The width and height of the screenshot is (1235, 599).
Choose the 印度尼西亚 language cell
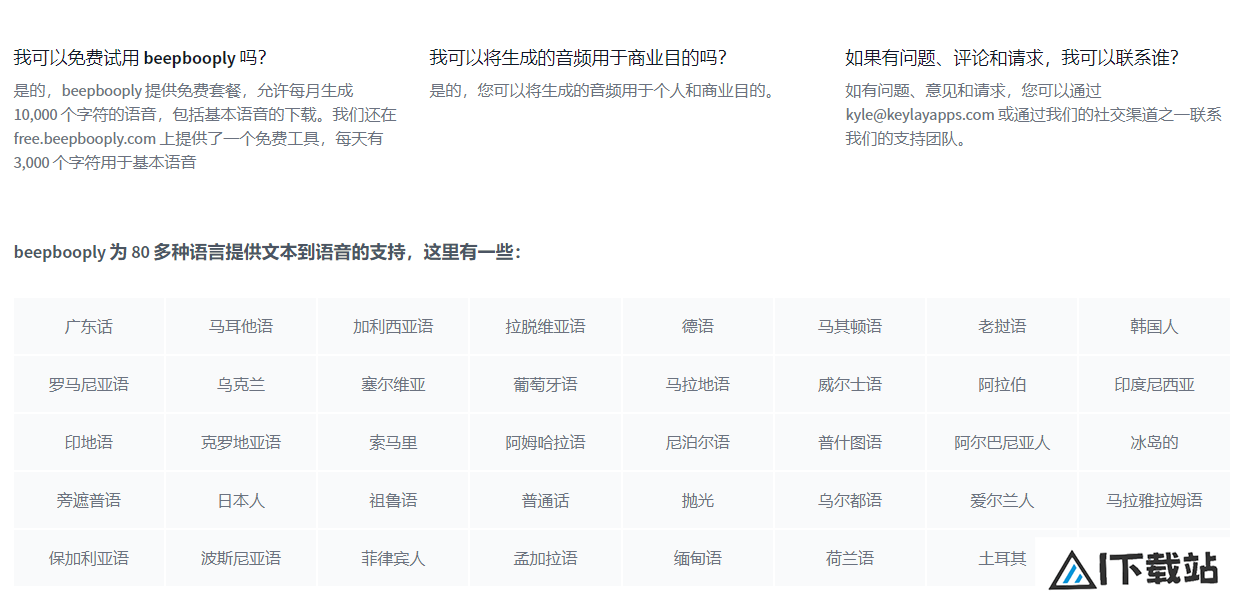click(x=1154, y=384)
